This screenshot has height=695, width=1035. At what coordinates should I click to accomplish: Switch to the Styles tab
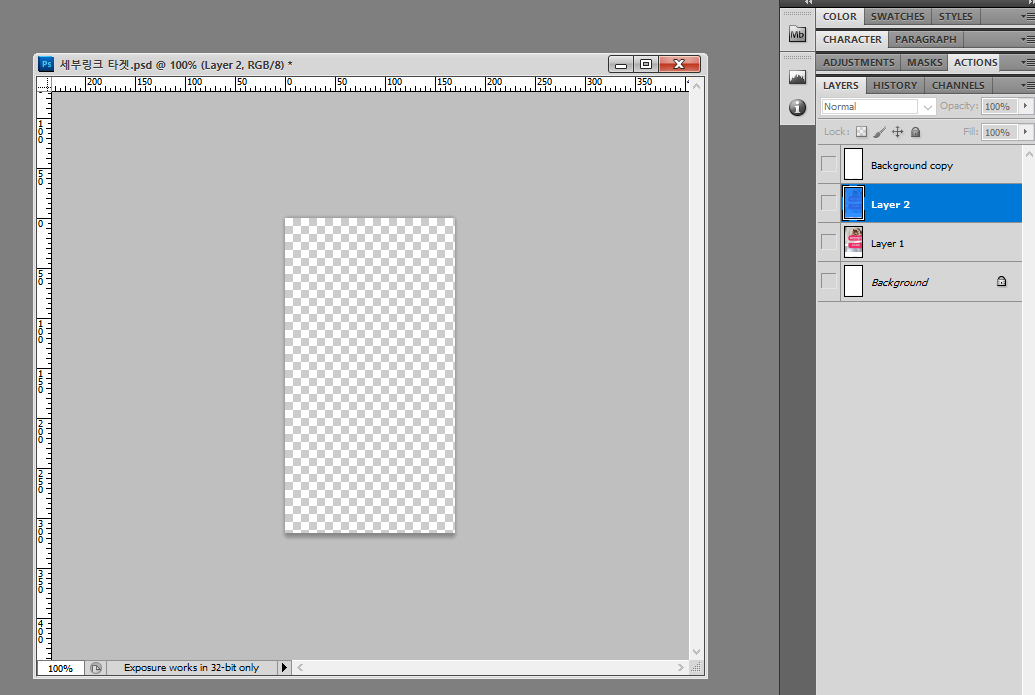click(956, 17)
